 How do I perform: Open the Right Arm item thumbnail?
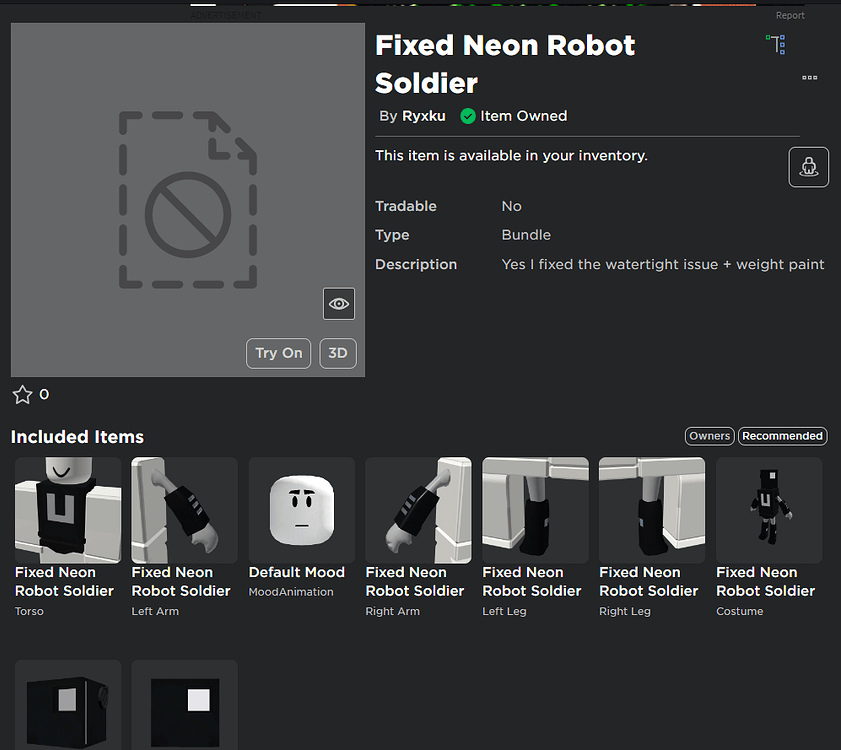point(418,510)
